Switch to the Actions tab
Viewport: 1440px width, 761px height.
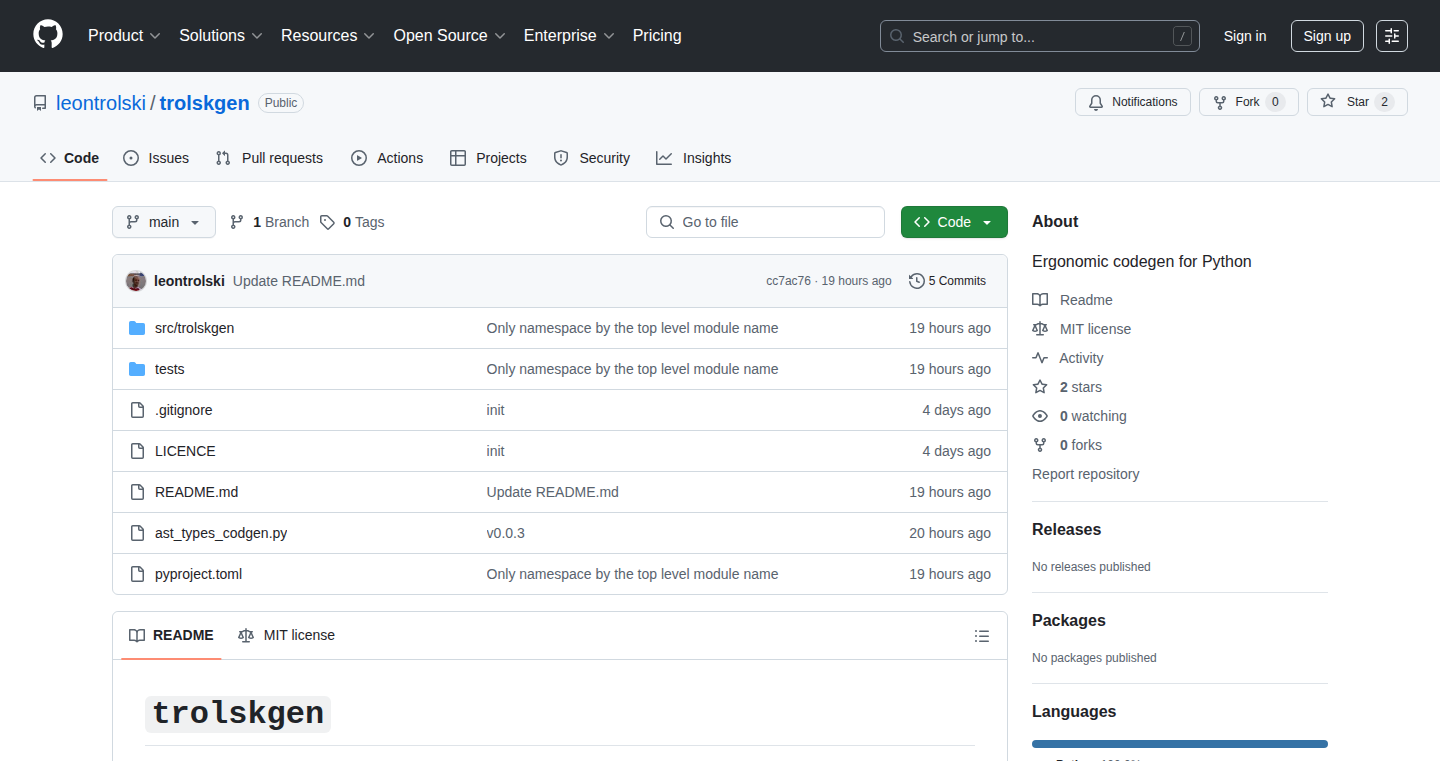tap(387, 158)
